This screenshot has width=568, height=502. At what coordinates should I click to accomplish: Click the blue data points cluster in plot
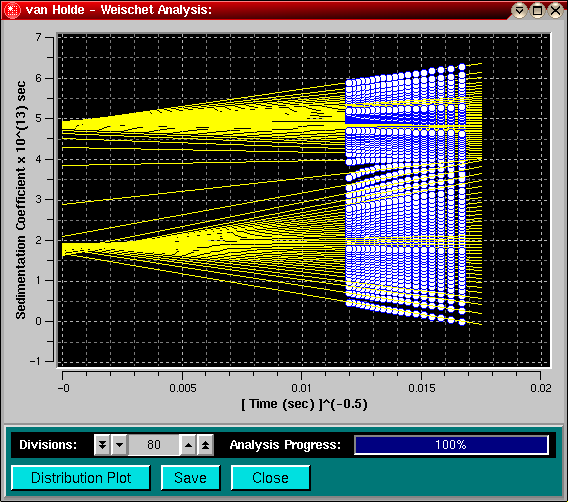405,196
